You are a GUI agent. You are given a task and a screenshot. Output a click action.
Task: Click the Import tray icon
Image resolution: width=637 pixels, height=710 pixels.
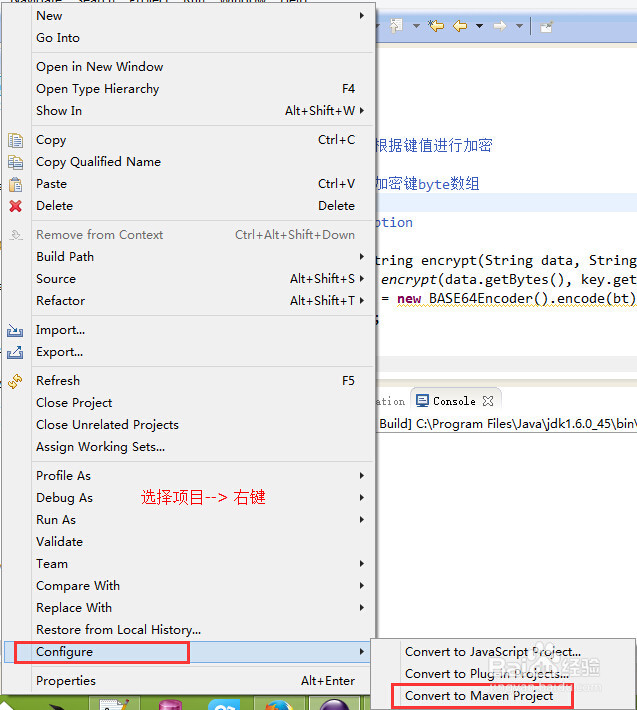[x=15, y=331]
